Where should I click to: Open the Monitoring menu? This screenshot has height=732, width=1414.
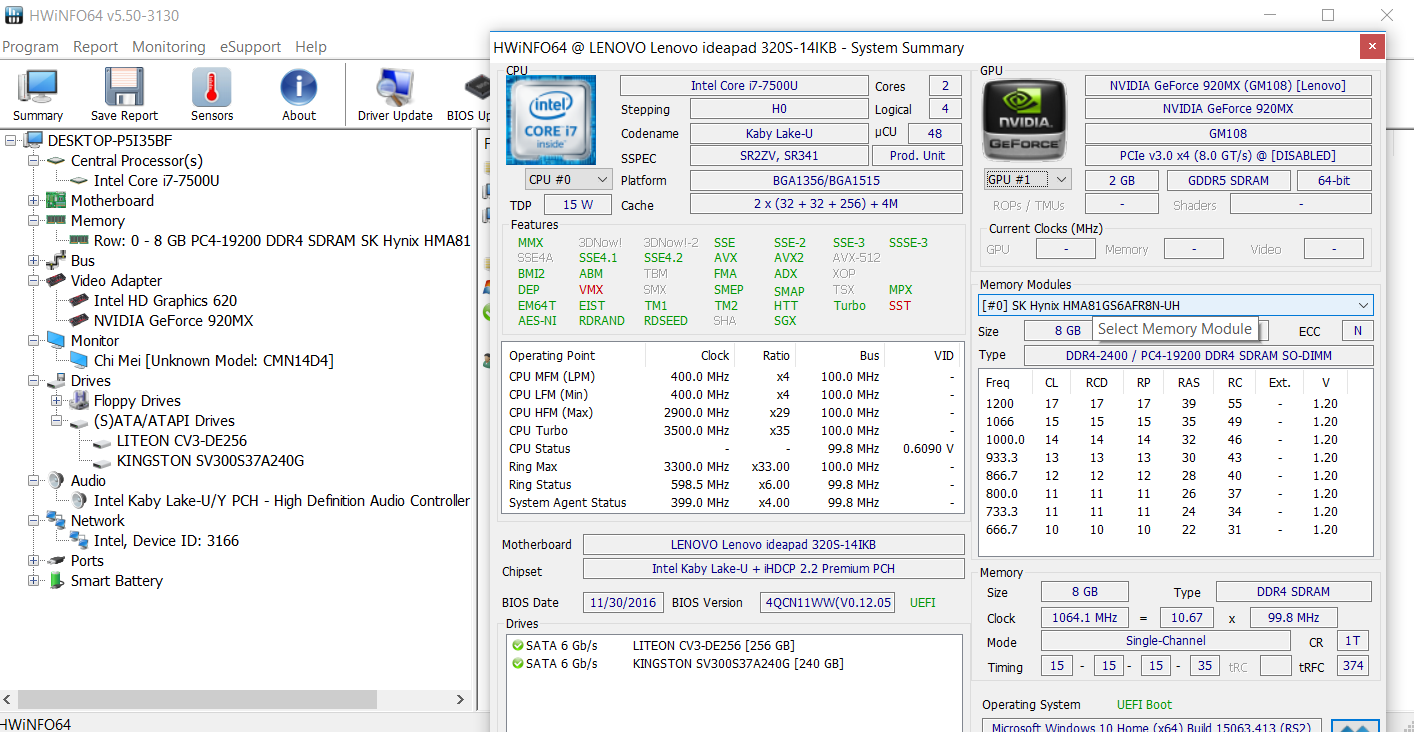pos(169,47)
